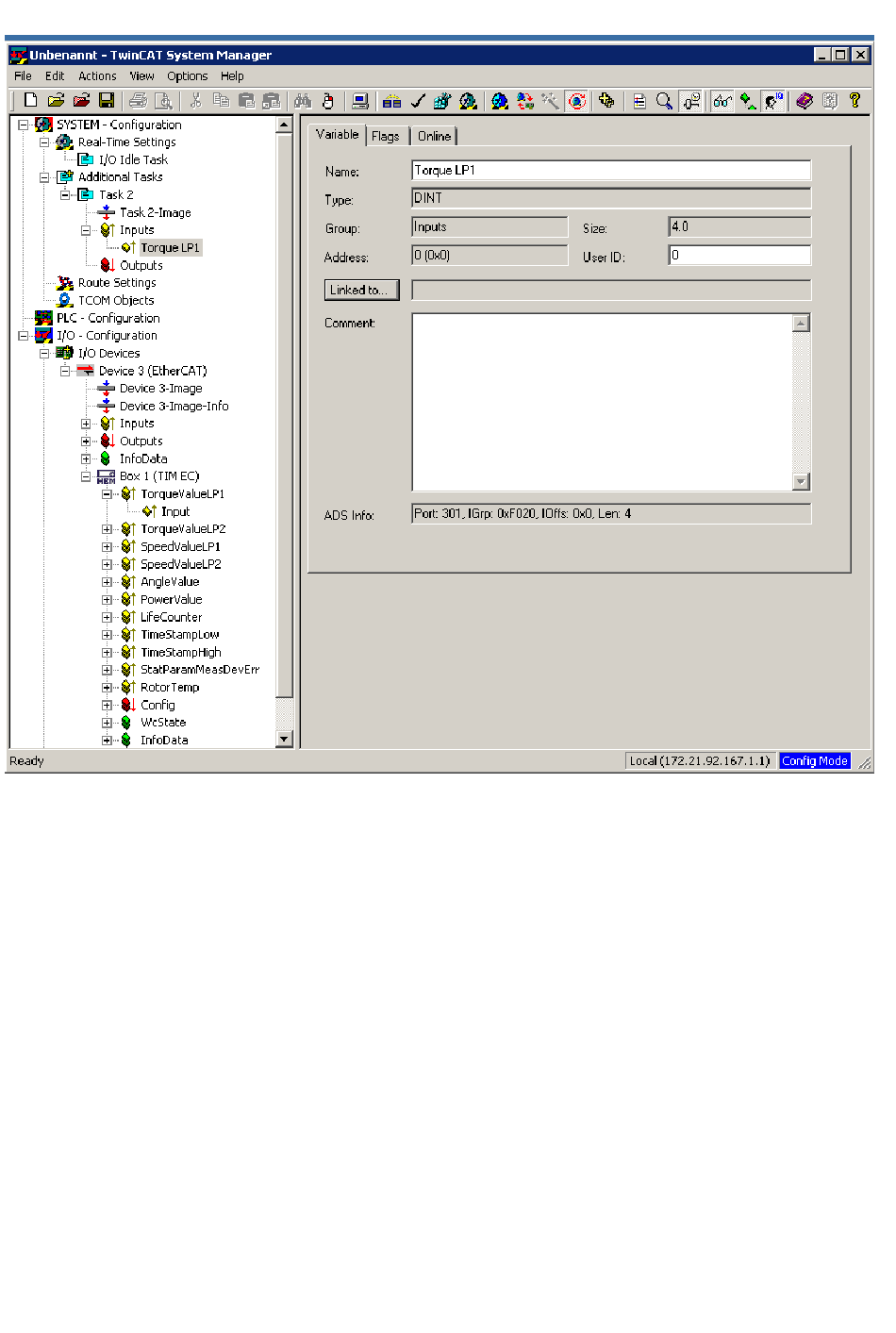
Task: Collapse the I/O - Configuration node
Action: (23, 336)
